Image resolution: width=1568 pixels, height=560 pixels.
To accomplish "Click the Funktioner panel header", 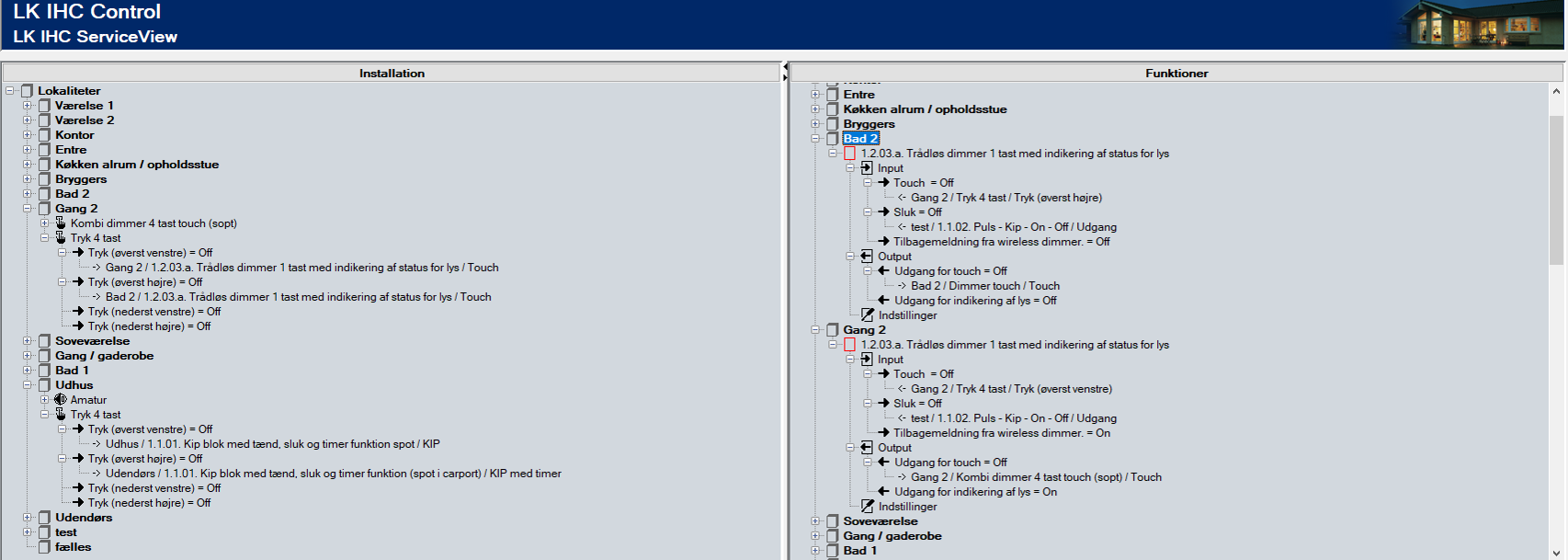I will click(x=1176, y=73).
